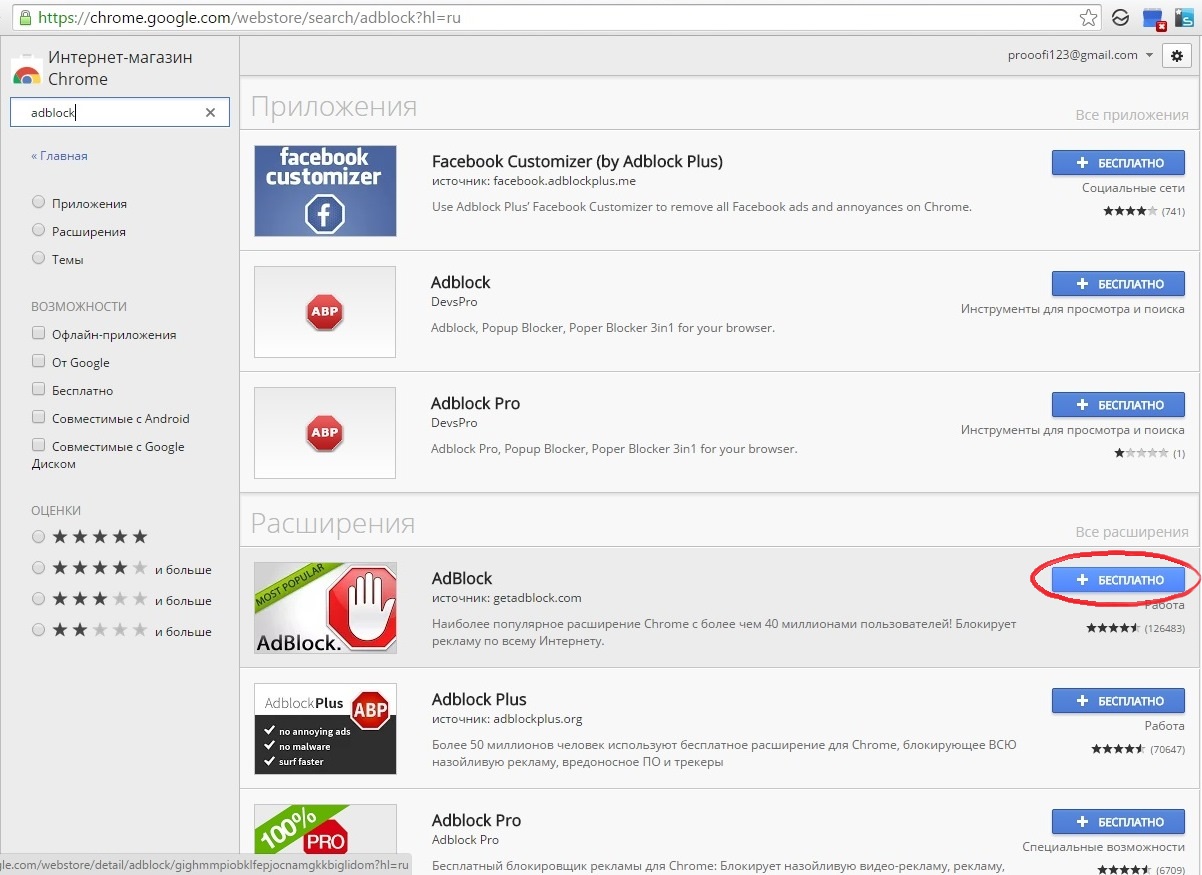The height and width of the screenshot is (875, 1202).
Task: Open the AdBlock extension title
Action: click(x=462, y=578)
